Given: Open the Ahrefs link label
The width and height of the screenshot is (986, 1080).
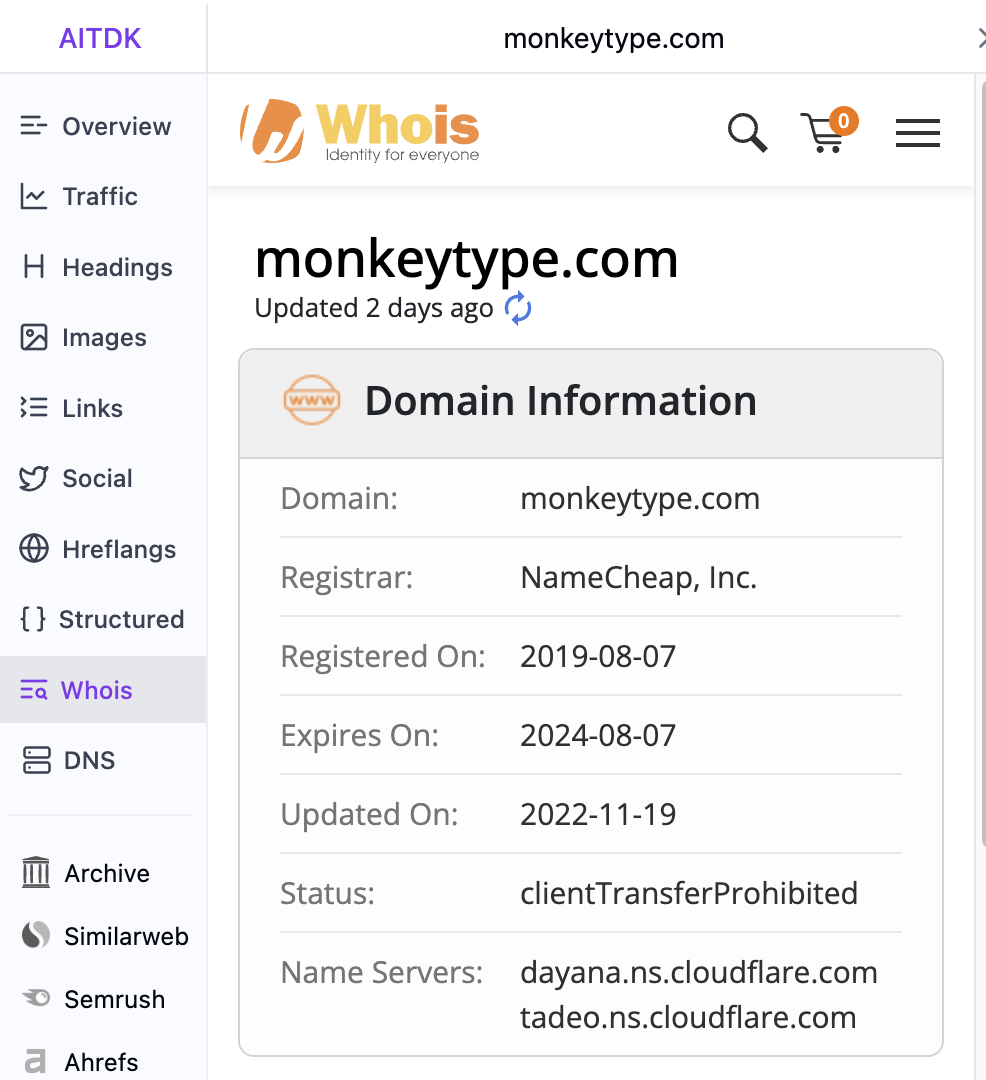Looking at the screenshot, I should (x=101, y=1062).
